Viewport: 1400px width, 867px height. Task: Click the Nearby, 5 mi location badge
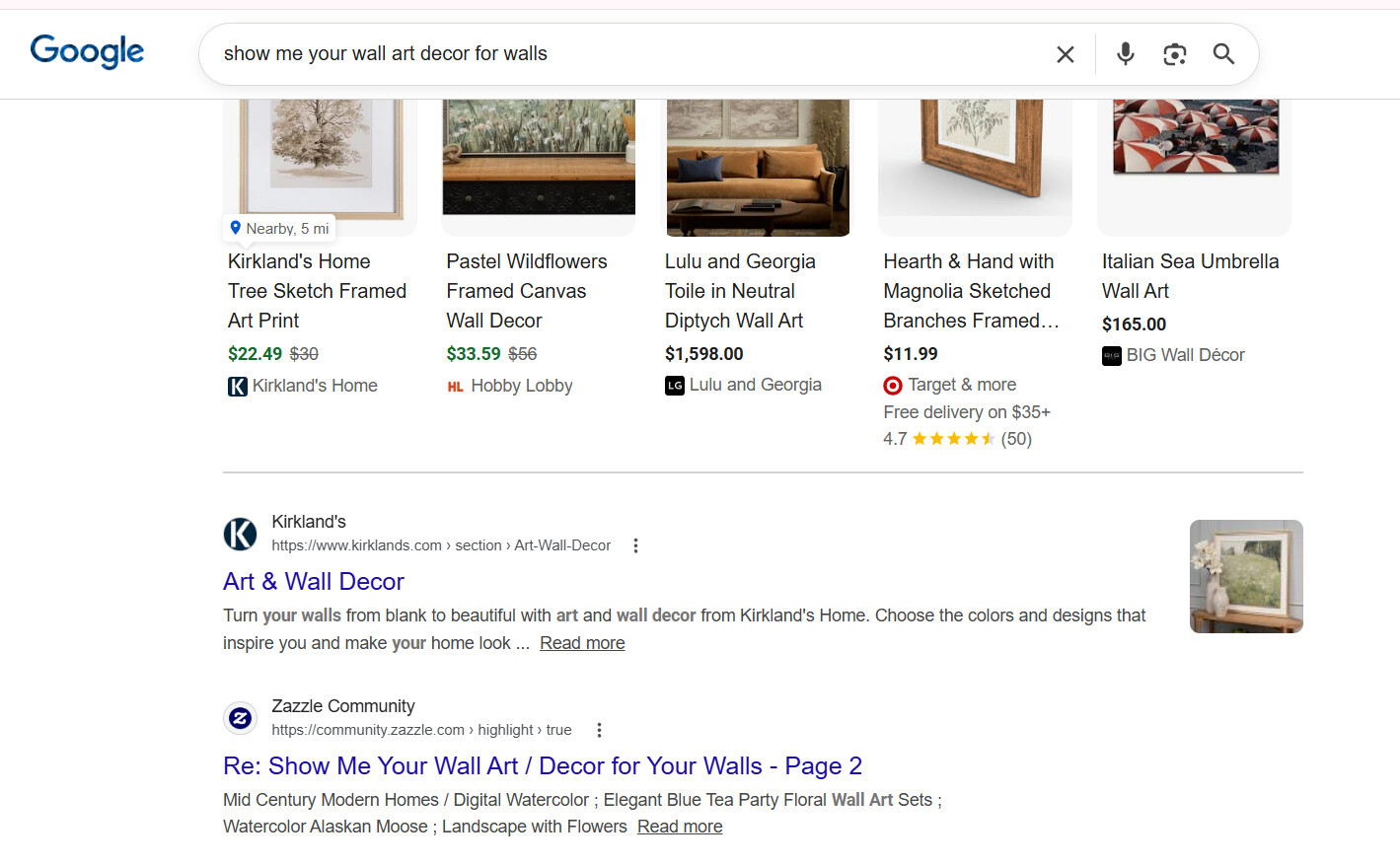(x=279, y=229)
